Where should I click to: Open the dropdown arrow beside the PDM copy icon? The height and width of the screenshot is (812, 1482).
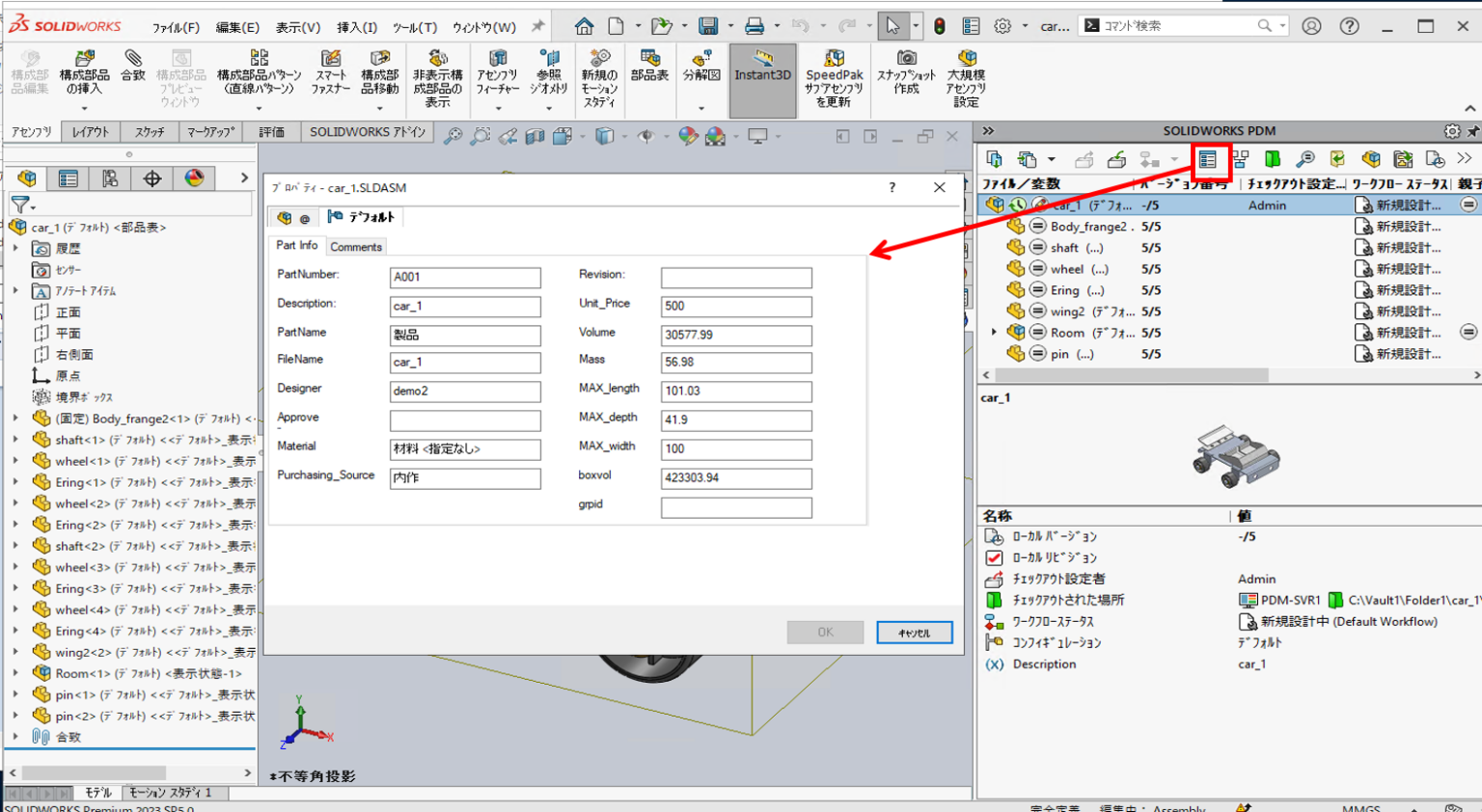(1054, 159)
